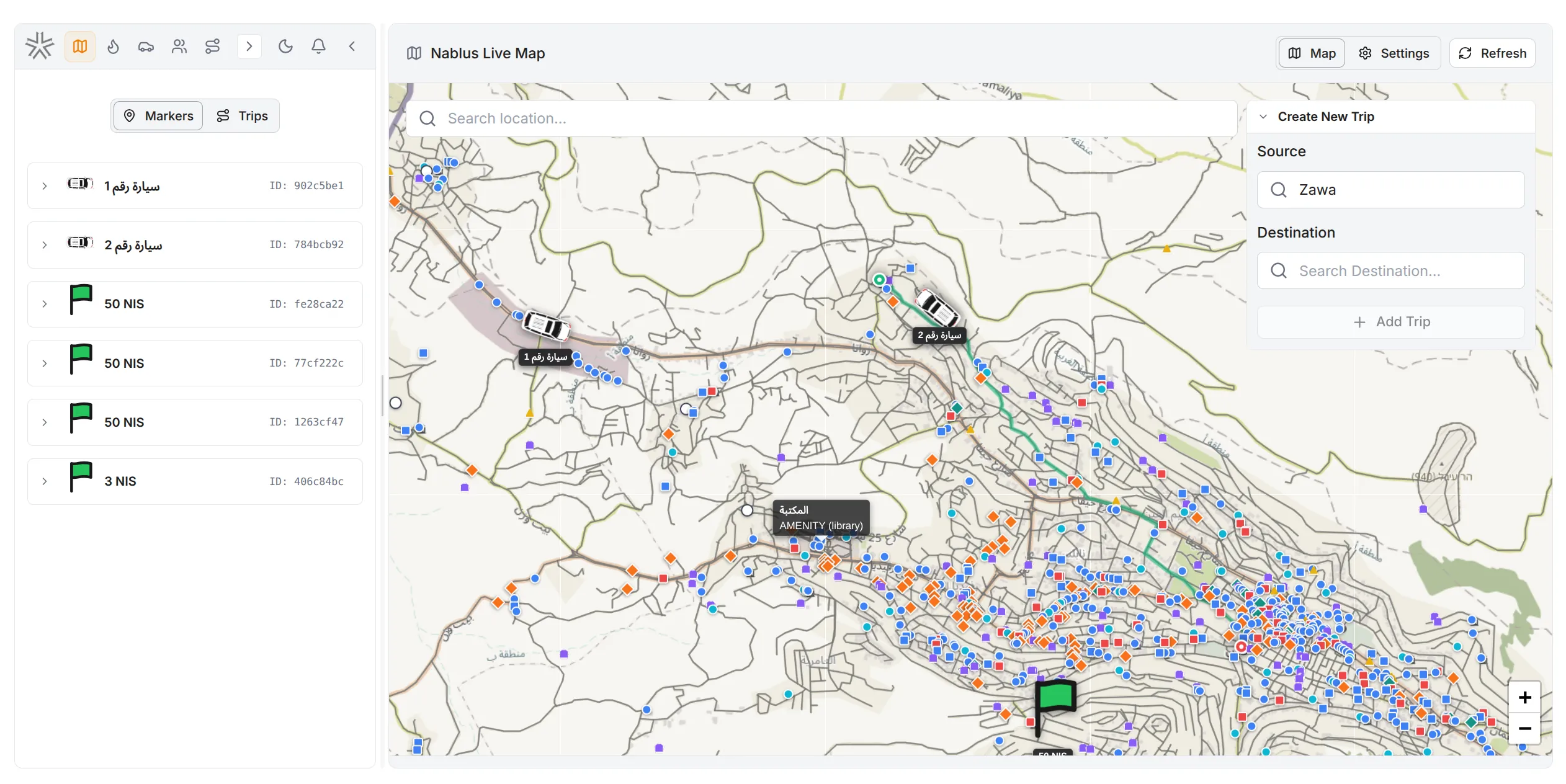The width and height of the screenshot is (1566, 784).
Task: Click the Source field containing Zawa
Action: [1391, 190]
